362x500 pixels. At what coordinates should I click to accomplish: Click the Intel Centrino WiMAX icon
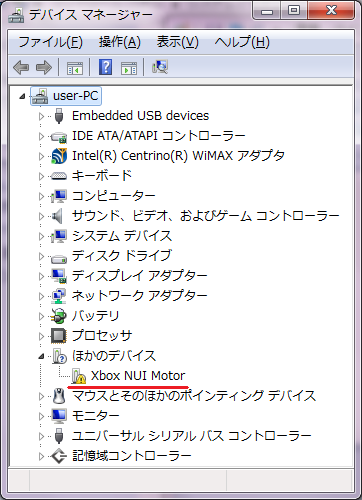pyautogui.click(x=59, y=156)
